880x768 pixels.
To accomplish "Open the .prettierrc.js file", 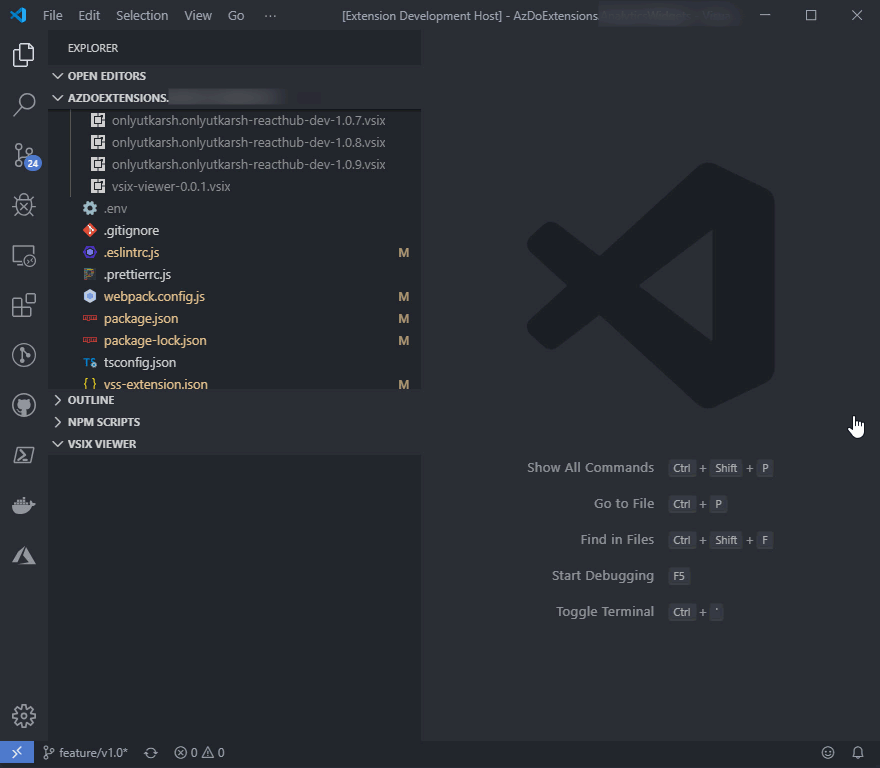I will 235,274.
